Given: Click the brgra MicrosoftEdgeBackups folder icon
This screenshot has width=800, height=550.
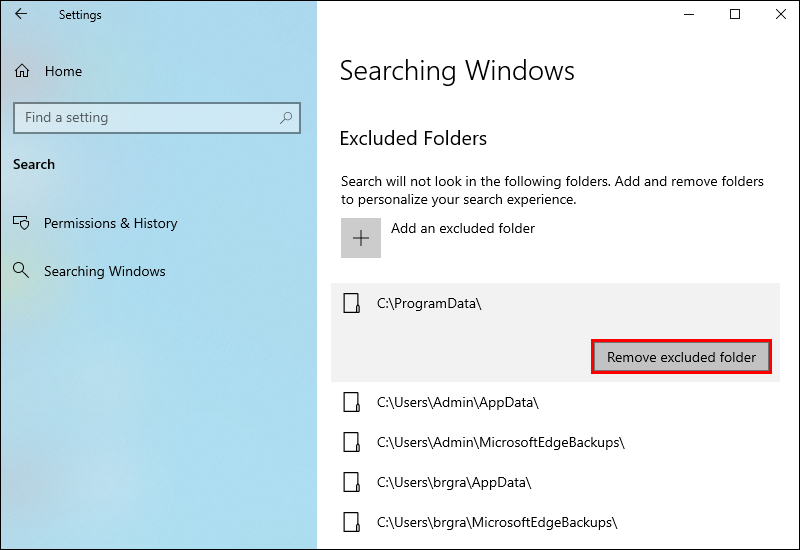Looking at the screenshot, I should (x=351, y=522).
